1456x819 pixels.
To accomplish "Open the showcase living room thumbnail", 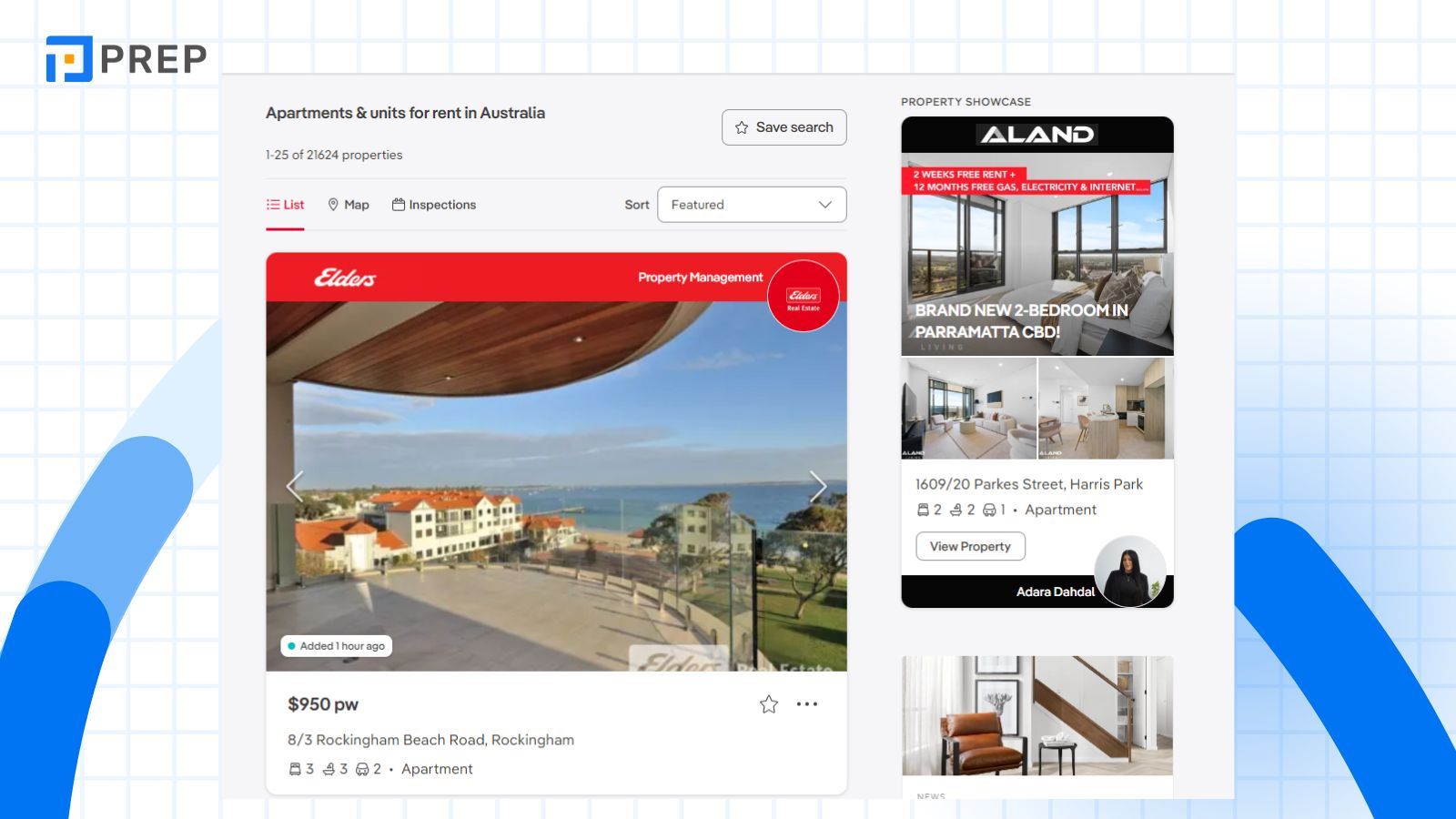I will click(969, 409).
